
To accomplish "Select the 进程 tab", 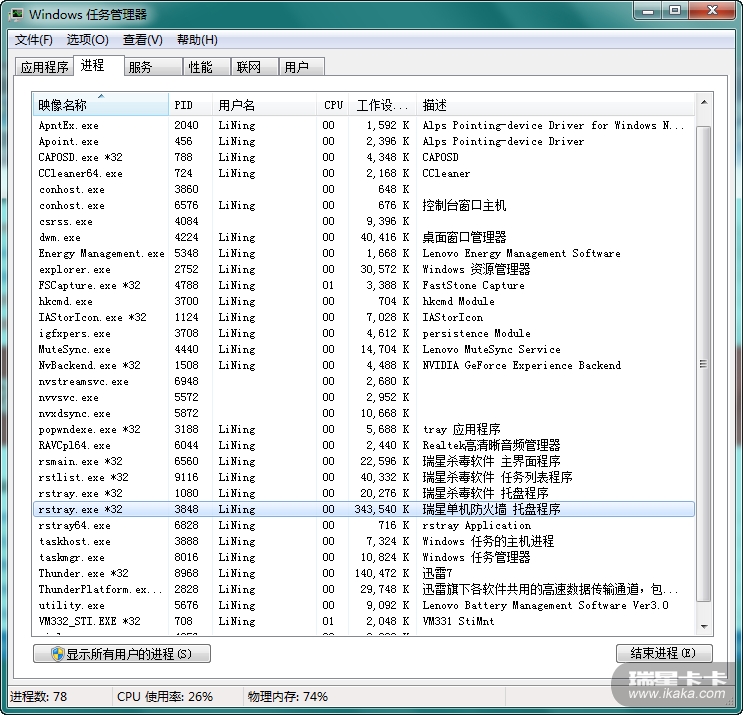I will pos(99,65).
